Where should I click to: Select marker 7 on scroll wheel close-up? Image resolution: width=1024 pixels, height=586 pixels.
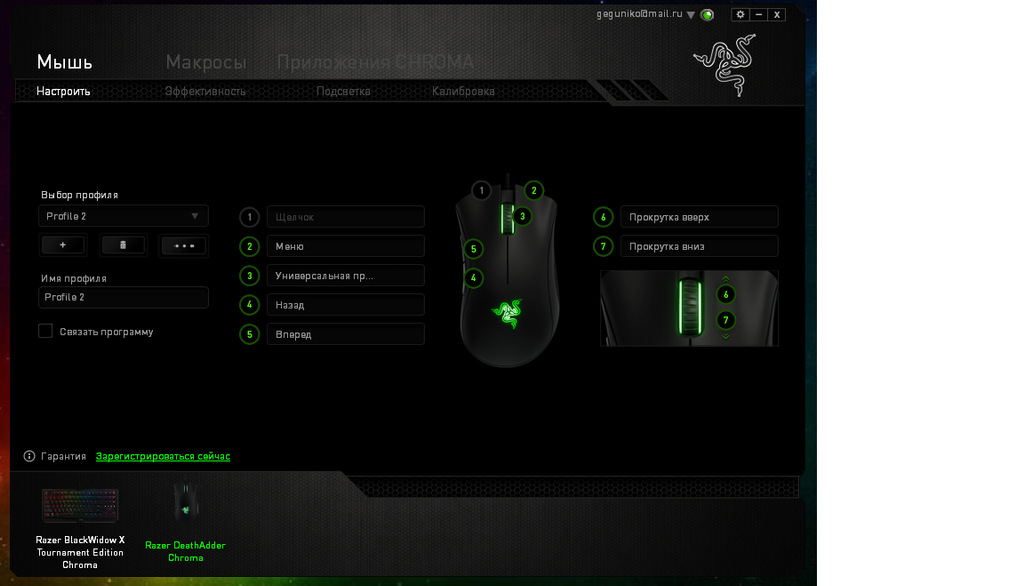pos(726,320)
